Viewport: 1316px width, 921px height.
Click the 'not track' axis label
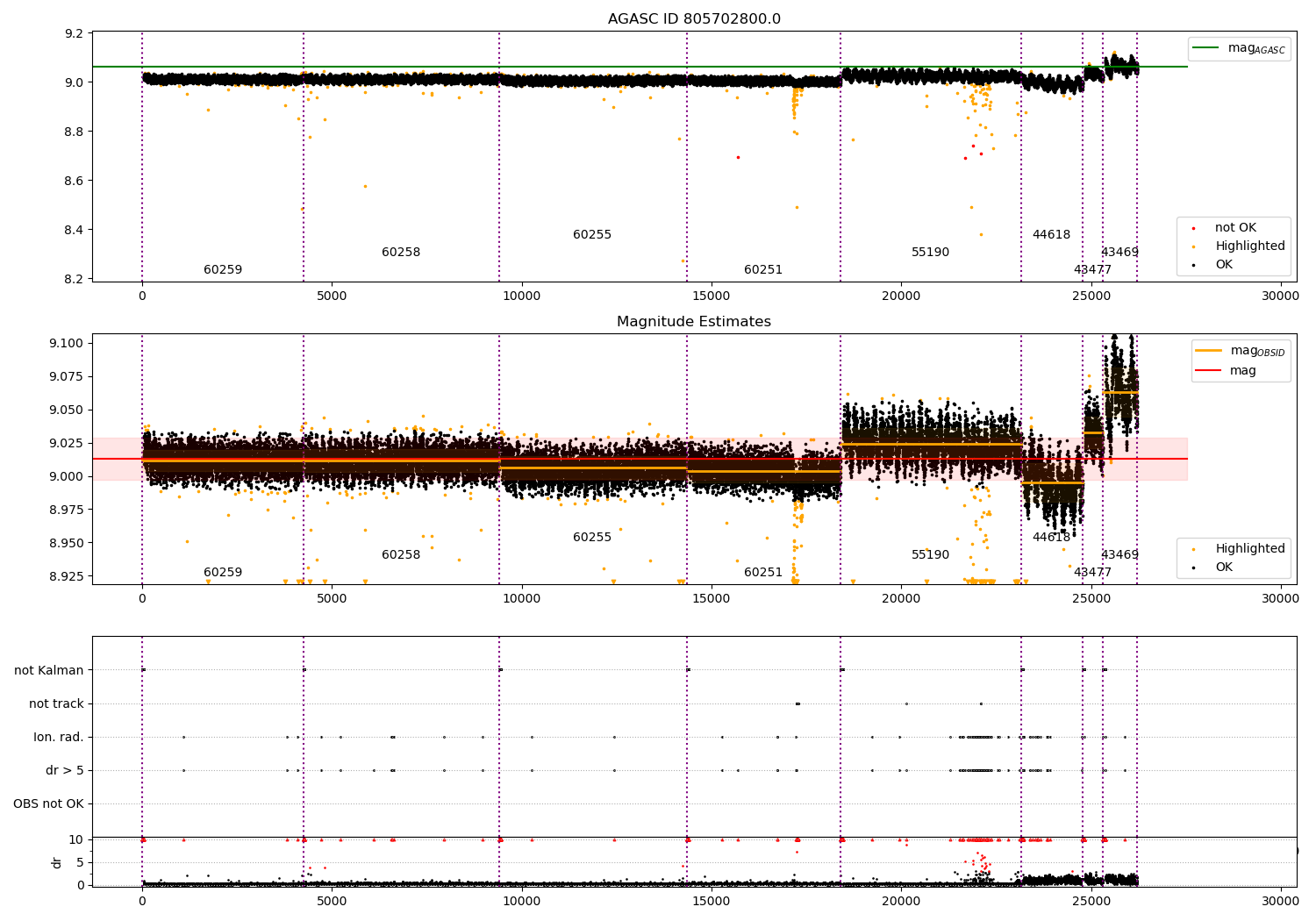pyautogui.click(x=56, y=703)
